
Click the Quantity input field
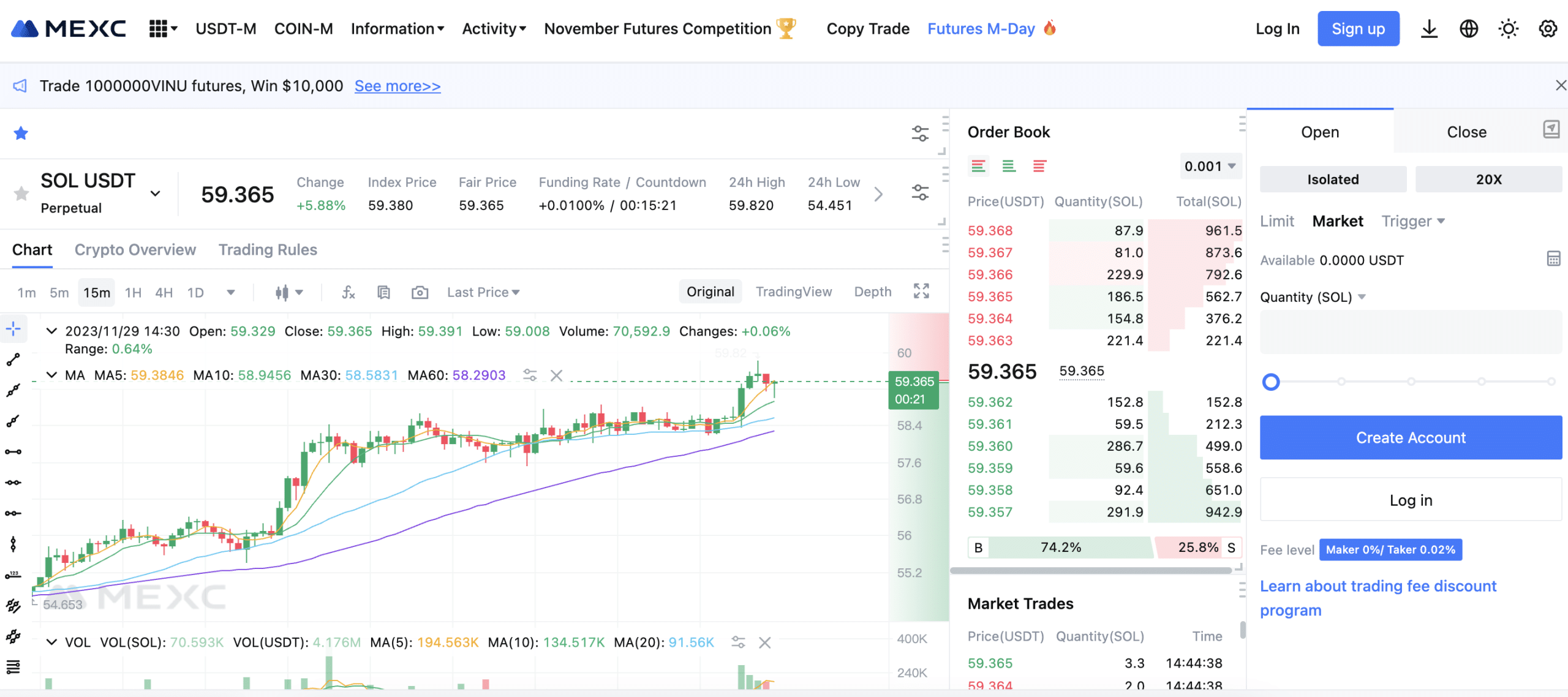(x=1411, y=331)
